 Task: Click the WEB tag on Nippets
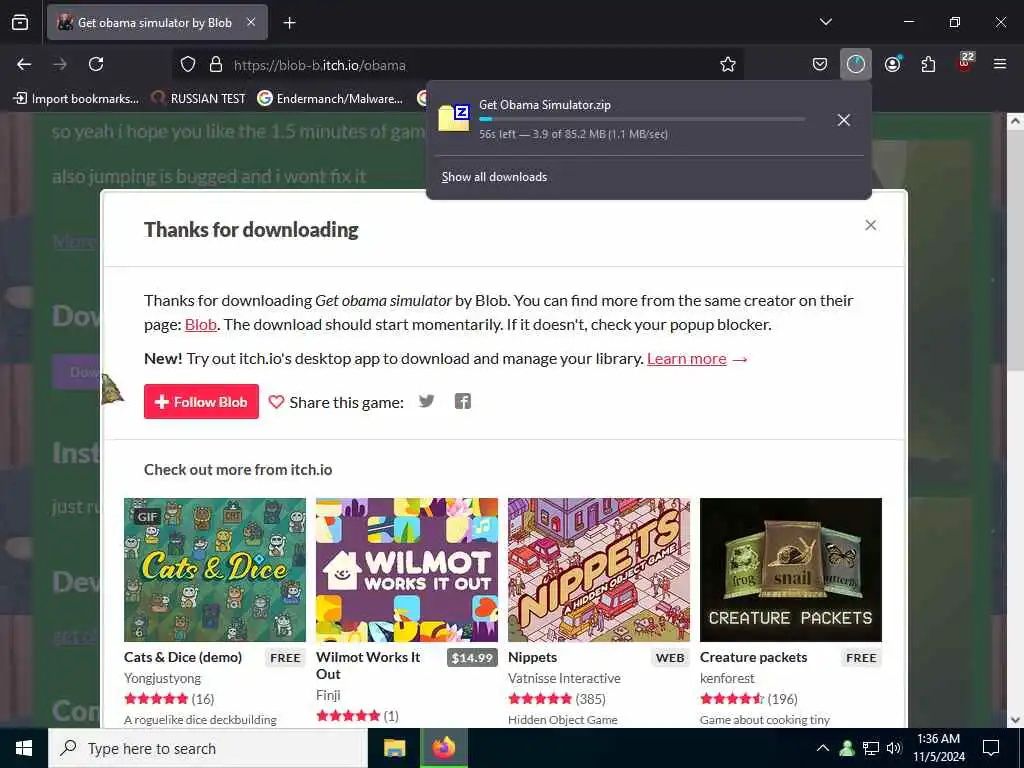click(670, 658)
